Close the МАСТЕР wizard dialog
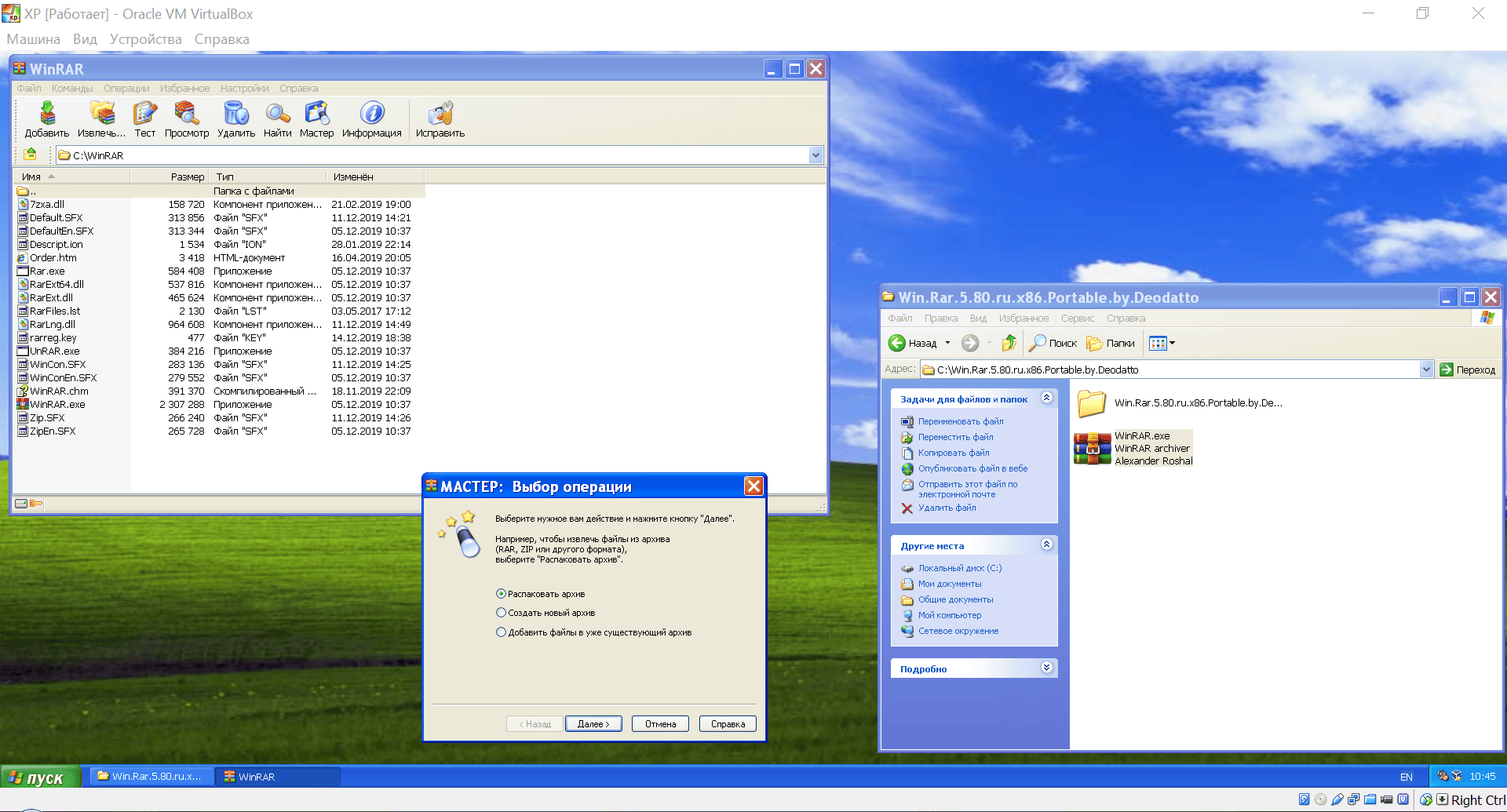 753,486
